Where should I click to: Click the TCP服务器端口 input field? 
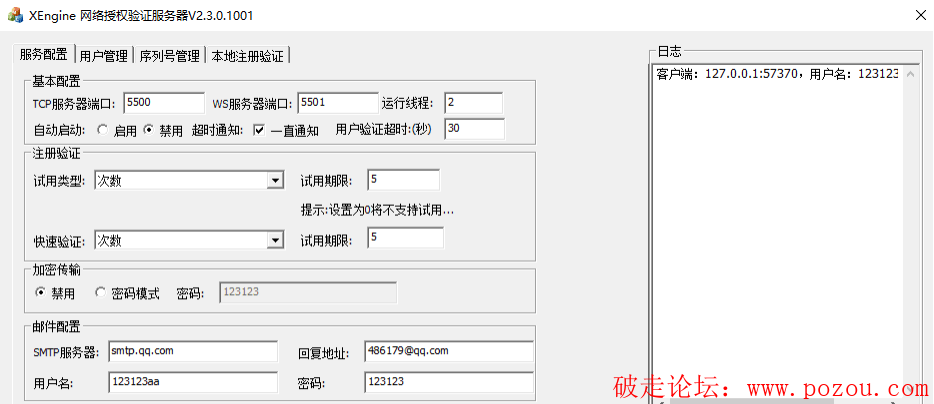[164, 103]
